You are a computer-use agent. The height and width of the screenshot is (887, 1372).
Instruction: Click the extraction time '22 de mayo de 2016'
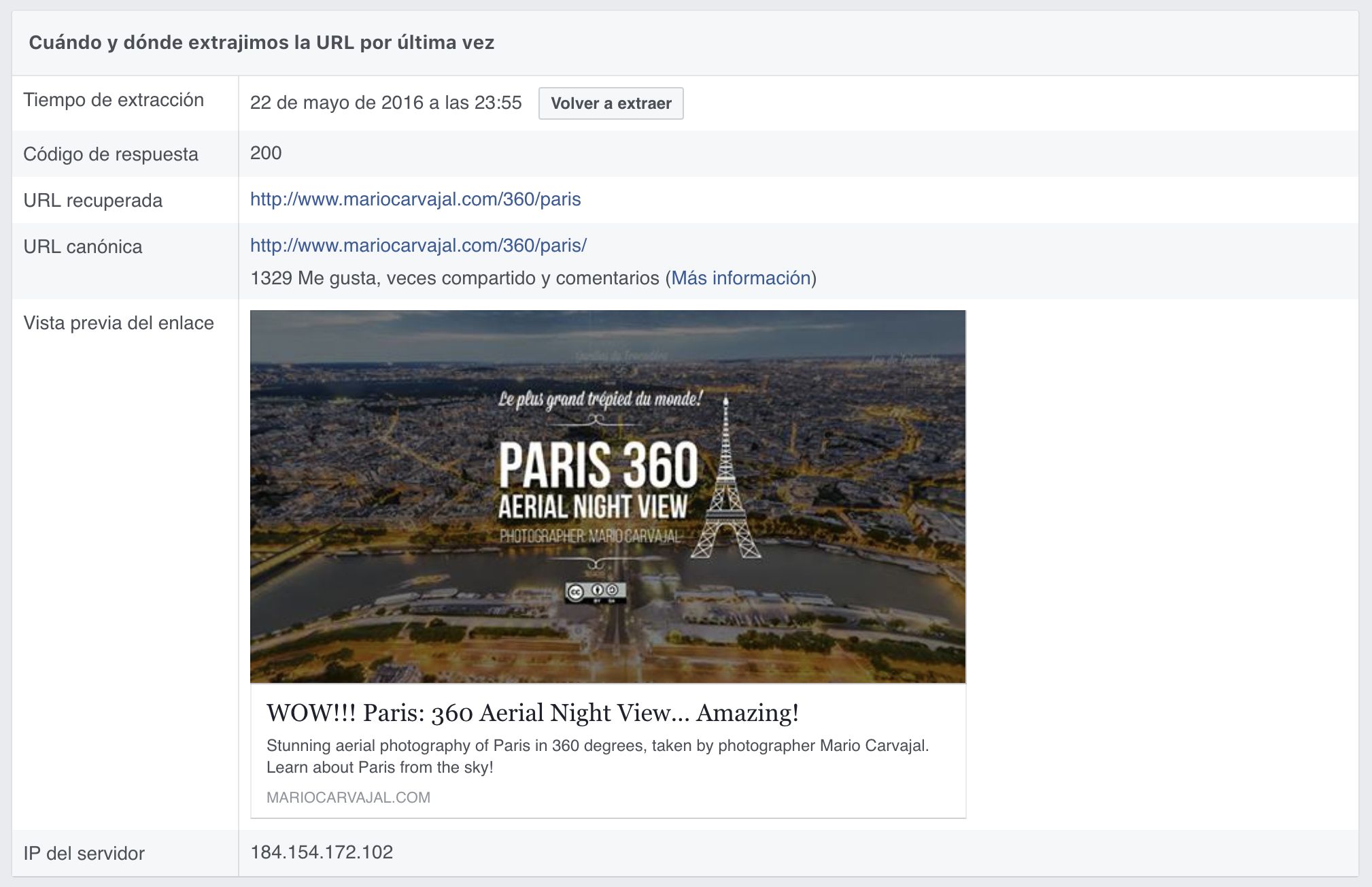click(385, 103)
